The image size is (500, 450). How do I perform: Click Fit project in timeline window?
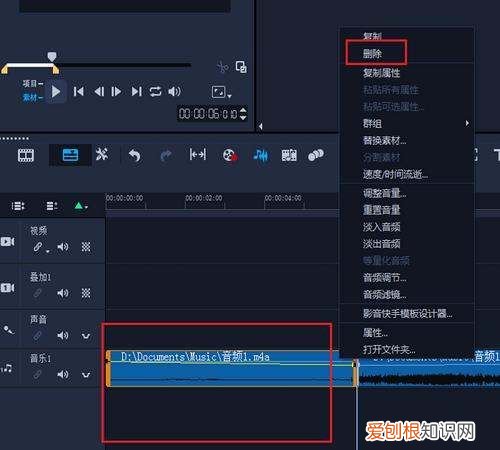(x=198, y=155)
